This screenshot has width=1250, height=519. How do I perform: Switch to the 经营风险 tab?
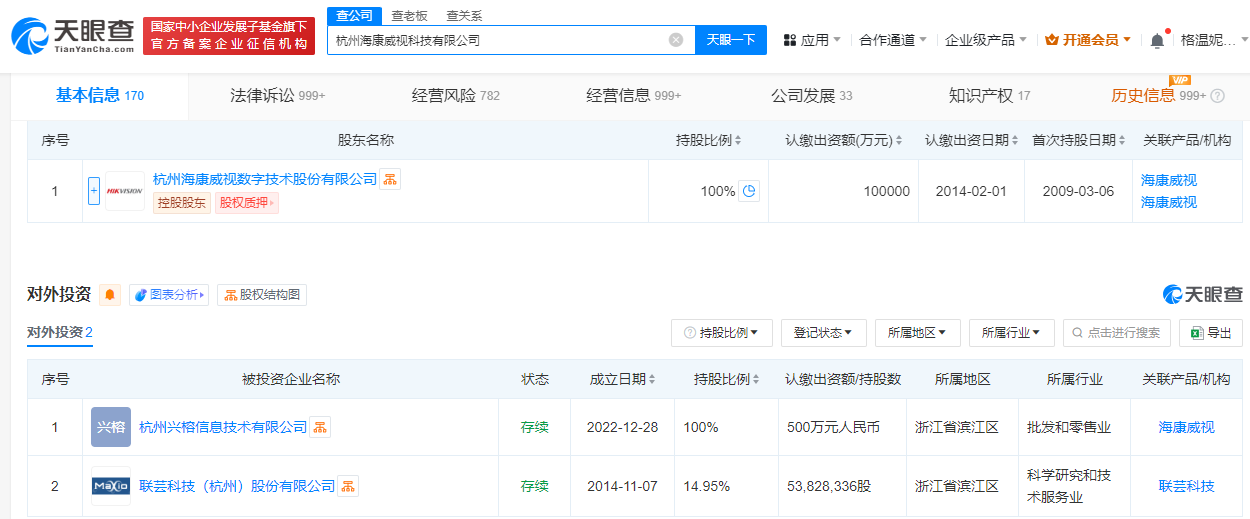point(456,96)
